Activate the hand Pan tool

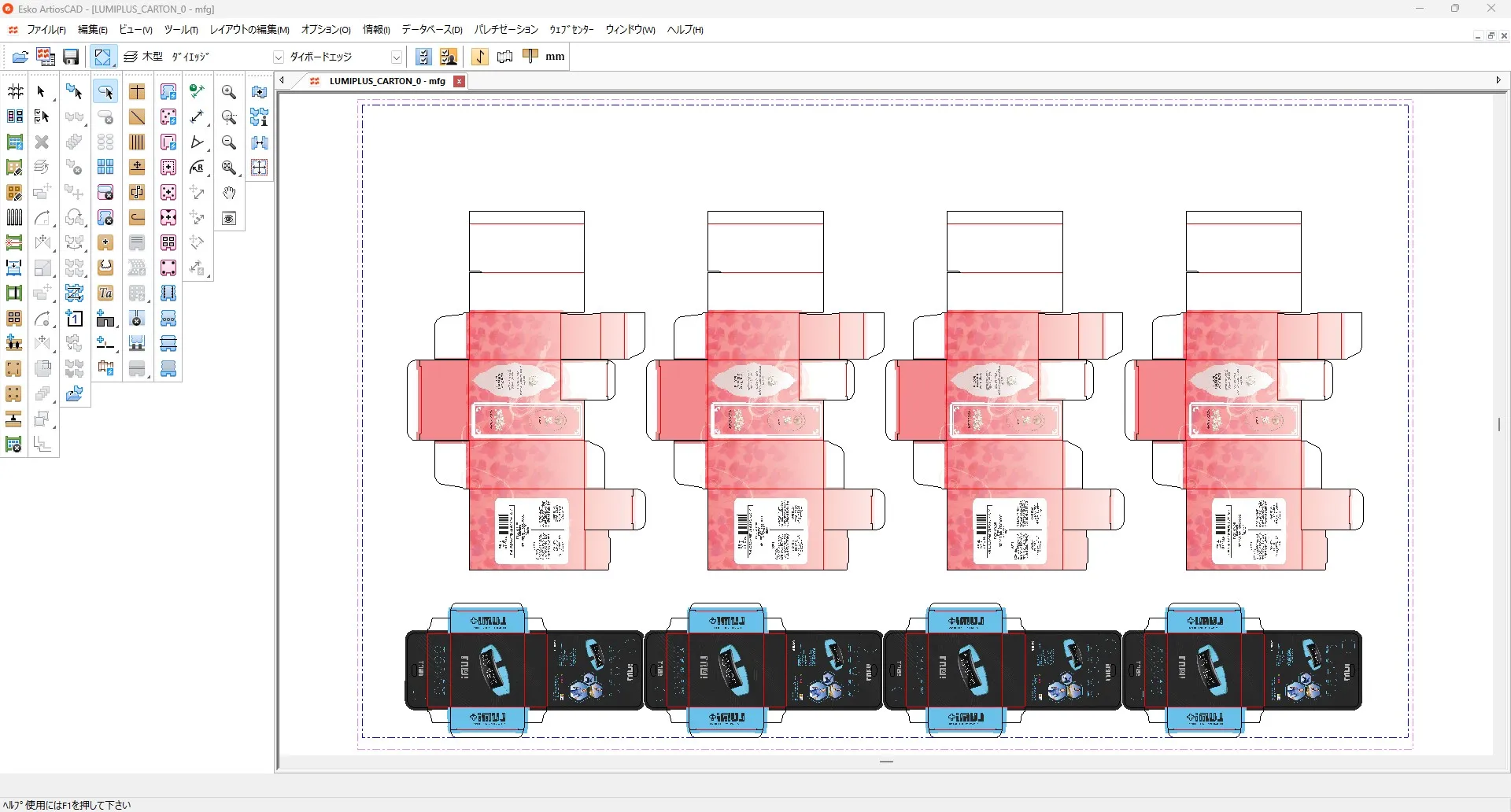[x=229, y=193]
